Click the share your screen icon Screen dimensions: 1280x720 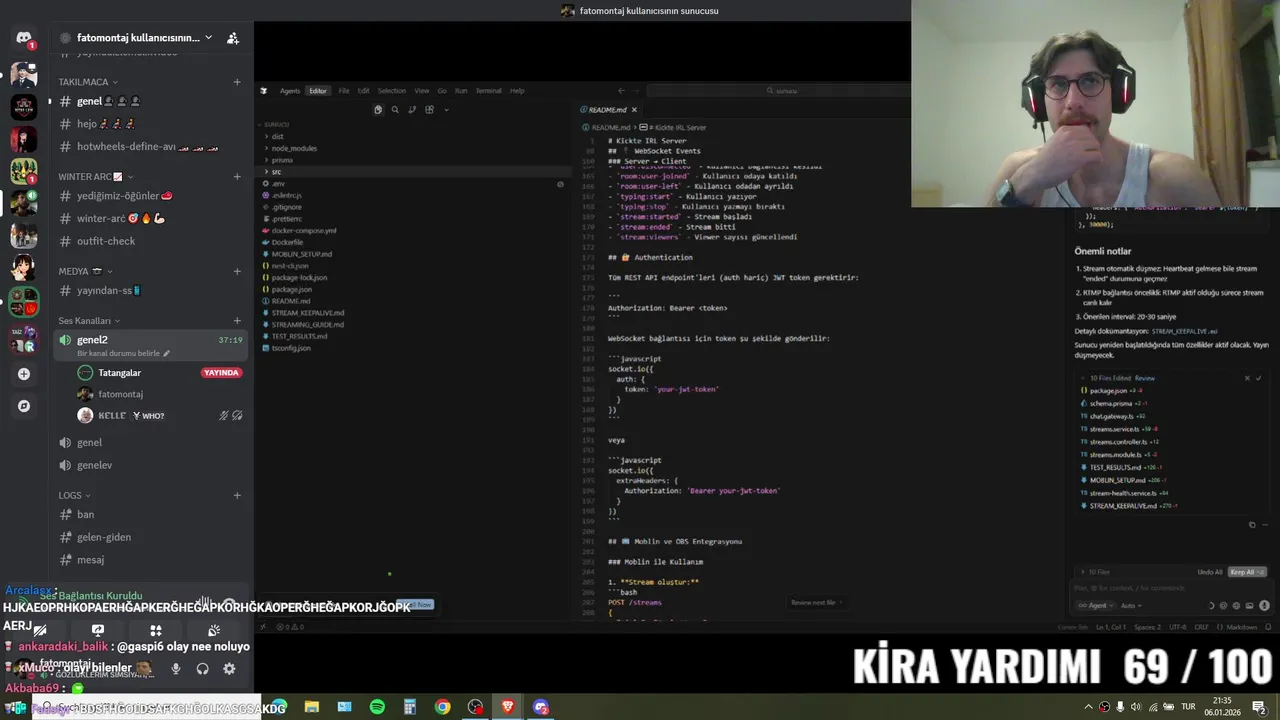tap(98, 630)
